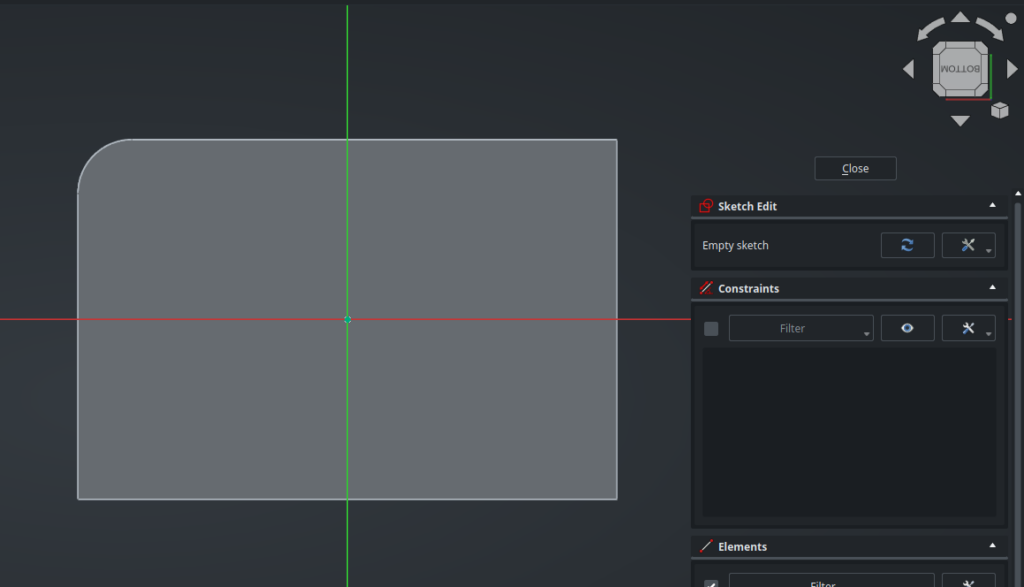Rotate view down with navigation cube bottom arrow
This screenshot has height=587, width=1024.
(x=960, y=121)
